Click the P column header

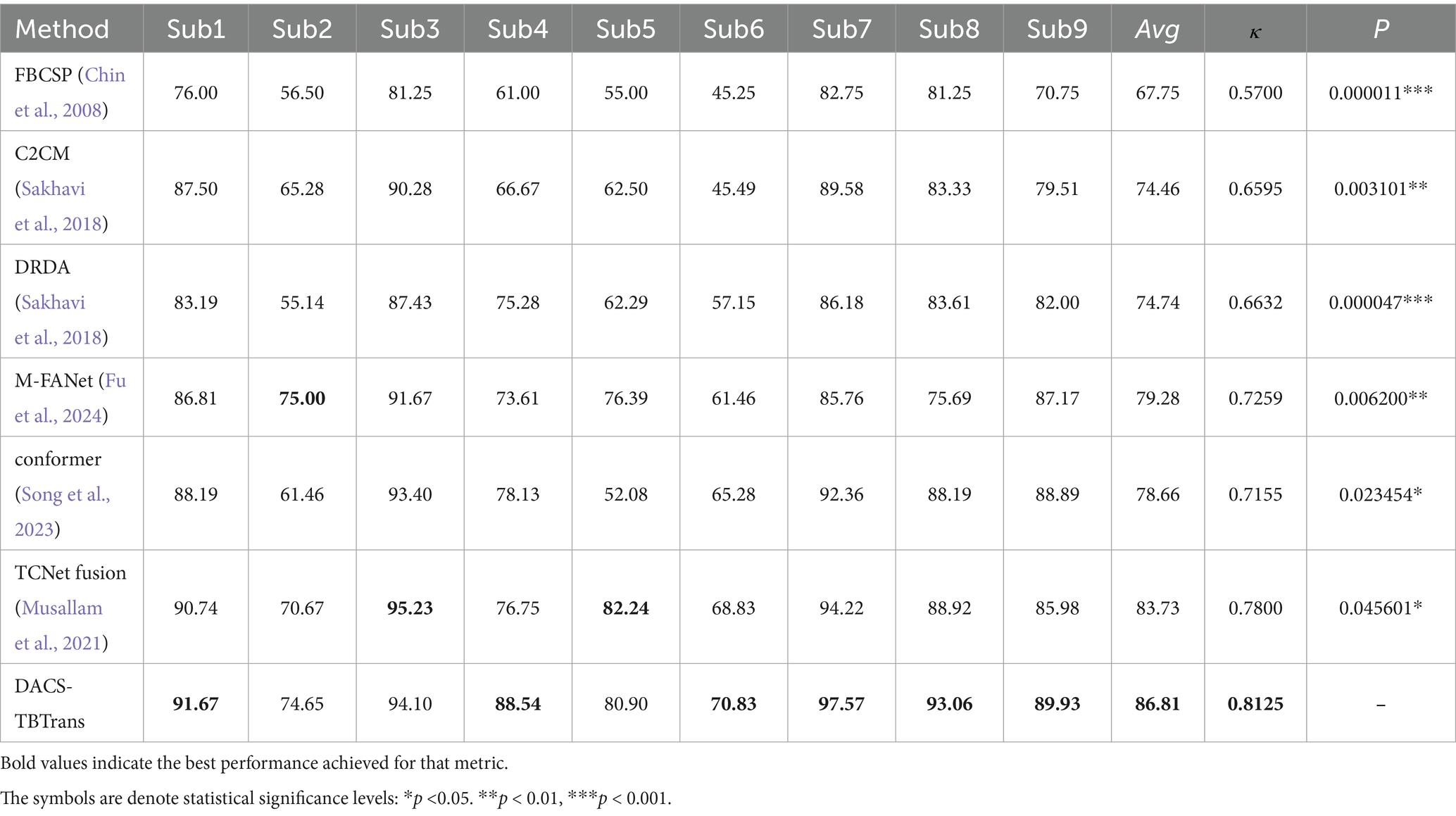coord(1381,29)
